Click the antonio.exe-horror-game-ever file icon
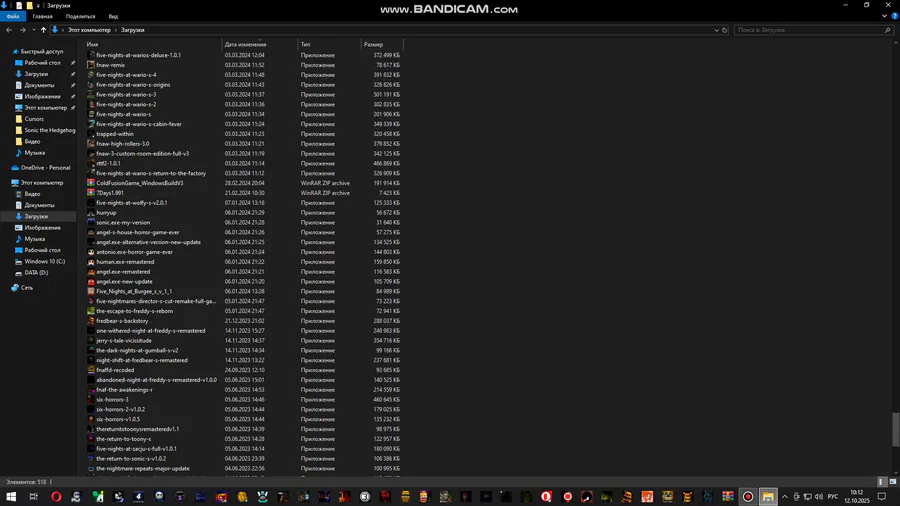Screen dimensions: 900x506 [91, 252]
